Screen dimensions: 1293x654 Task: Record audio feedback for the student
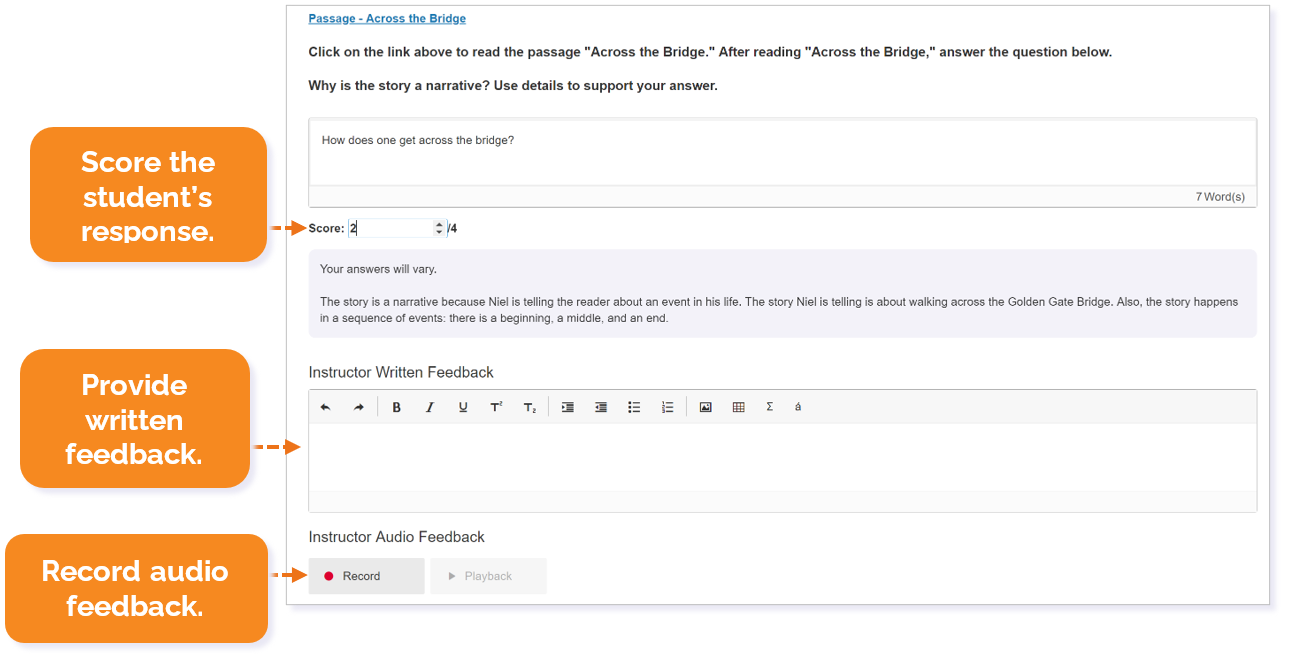[366, 575]
